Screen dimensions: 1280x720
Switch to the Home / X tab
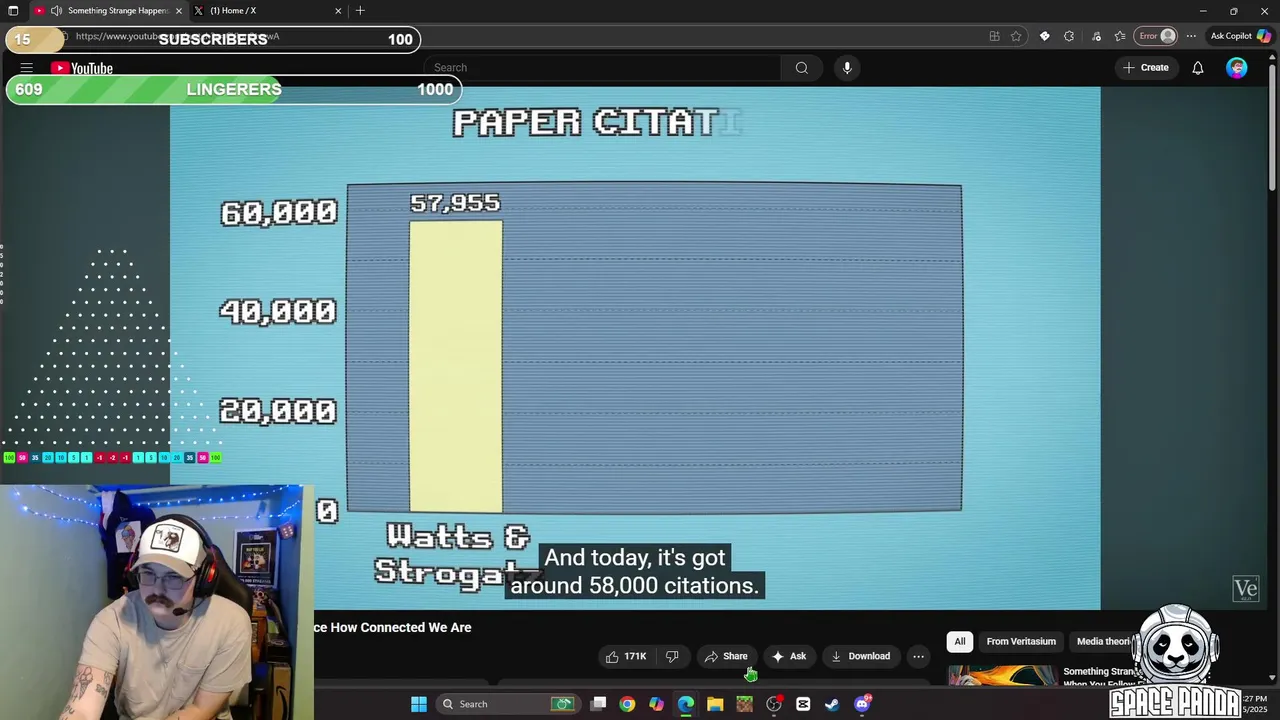[x=268, y=11]
